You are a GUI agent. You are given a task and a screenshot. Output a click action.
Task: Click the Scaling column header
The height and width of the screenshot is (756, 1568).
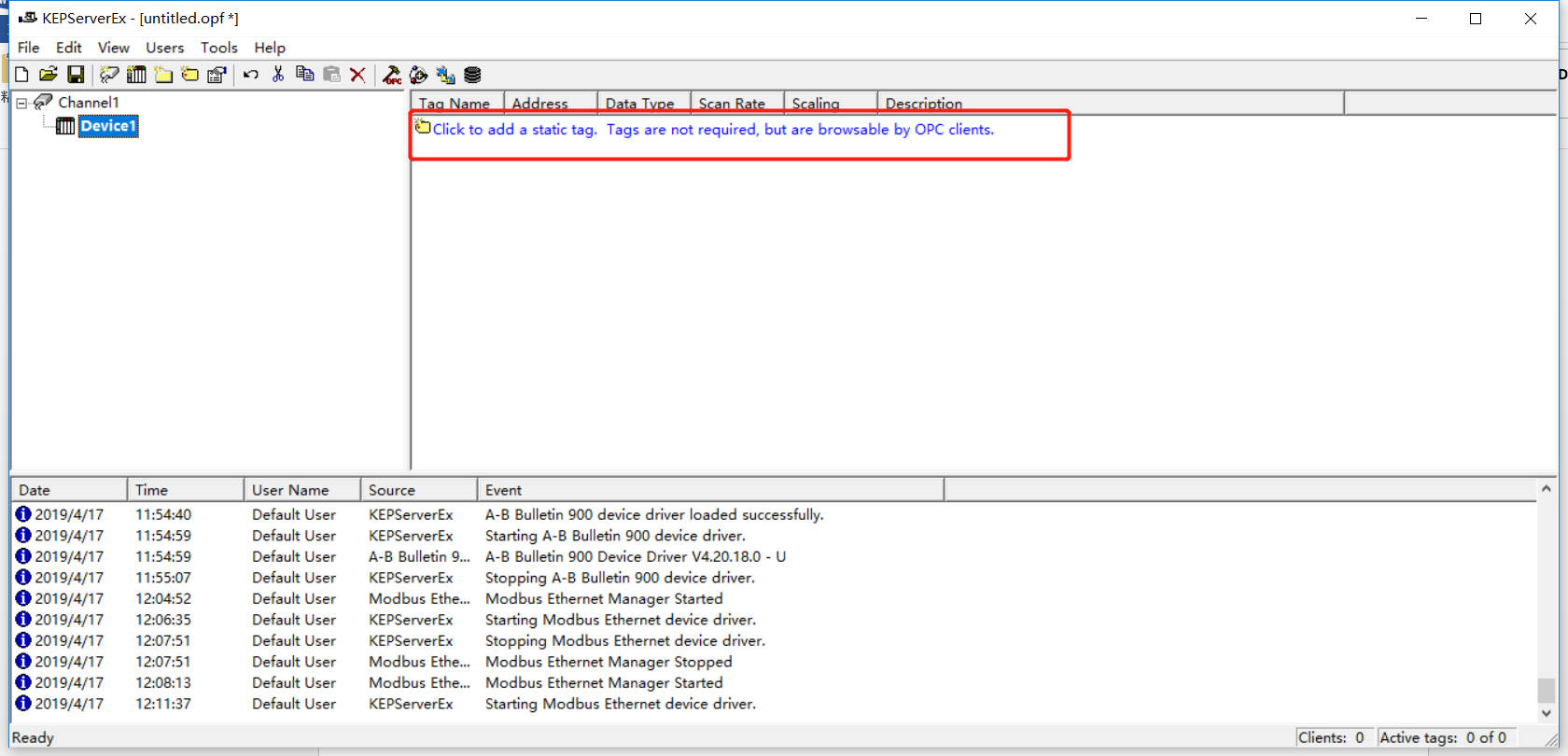coord(831,103)
